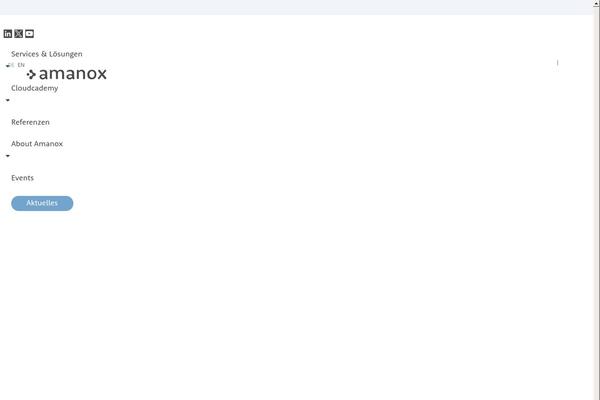This screenshot has width=600, height=400.
Task: Click the amanox wordmark text
Action: point(73,73)
